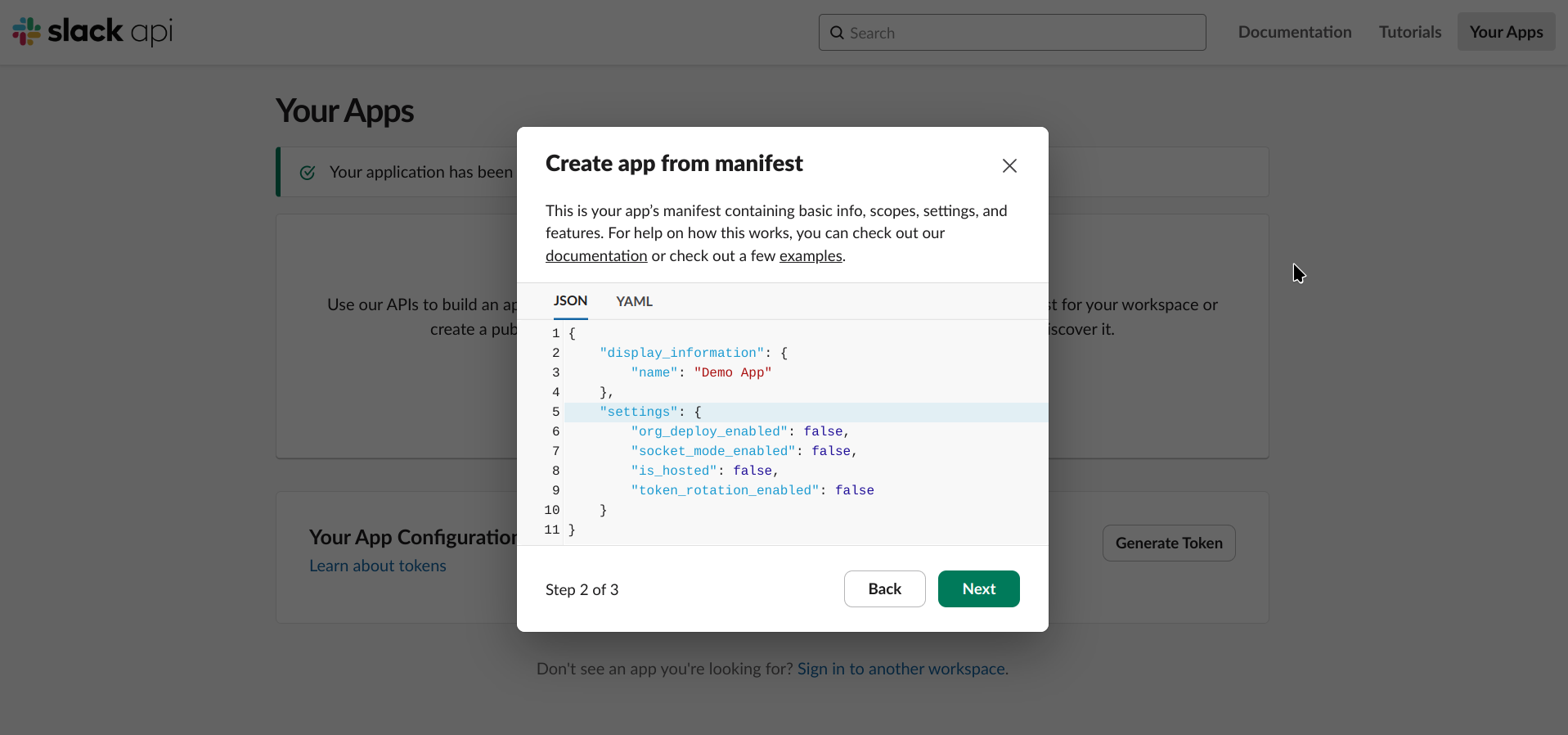Close the Create app from manifest dialog
This screenshot has width=1568, height=735.
point(1009,166)
